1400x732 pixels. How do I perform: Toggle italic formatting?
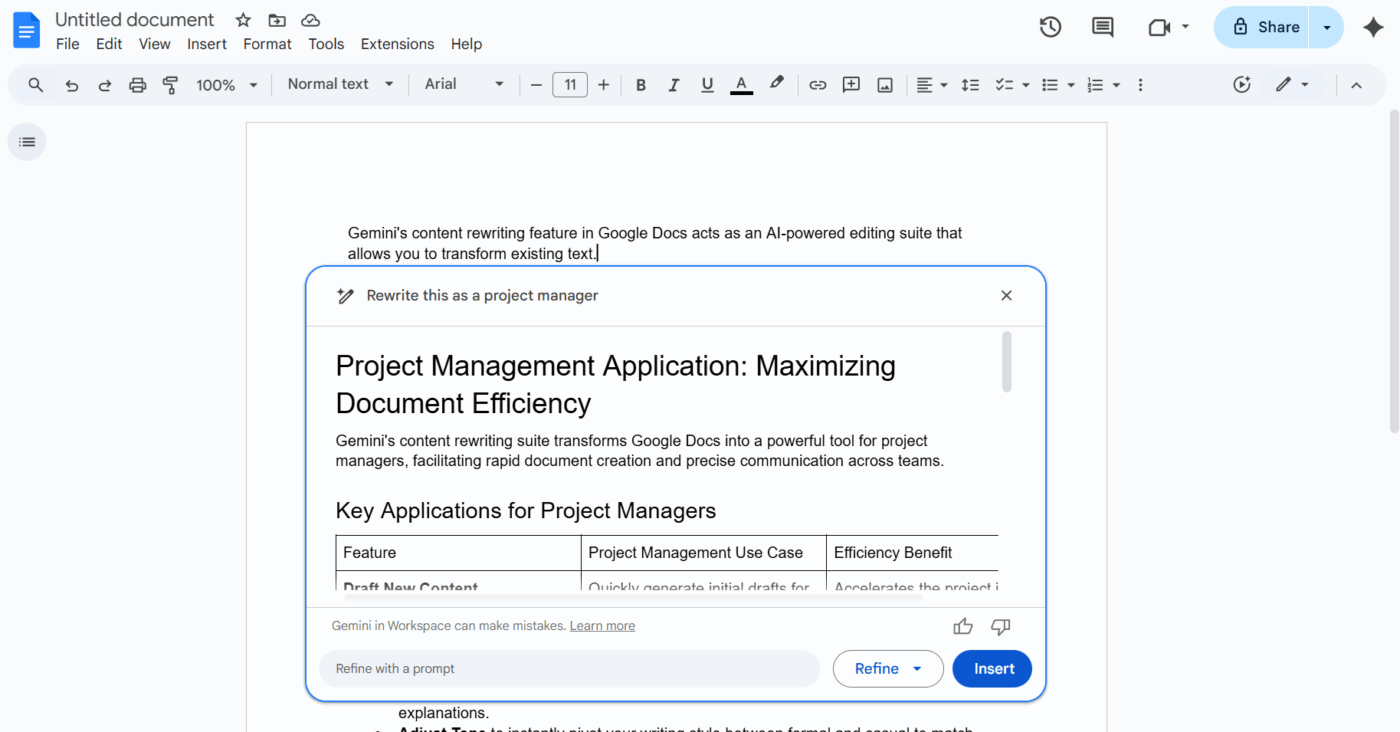click(x=674, y=85)
